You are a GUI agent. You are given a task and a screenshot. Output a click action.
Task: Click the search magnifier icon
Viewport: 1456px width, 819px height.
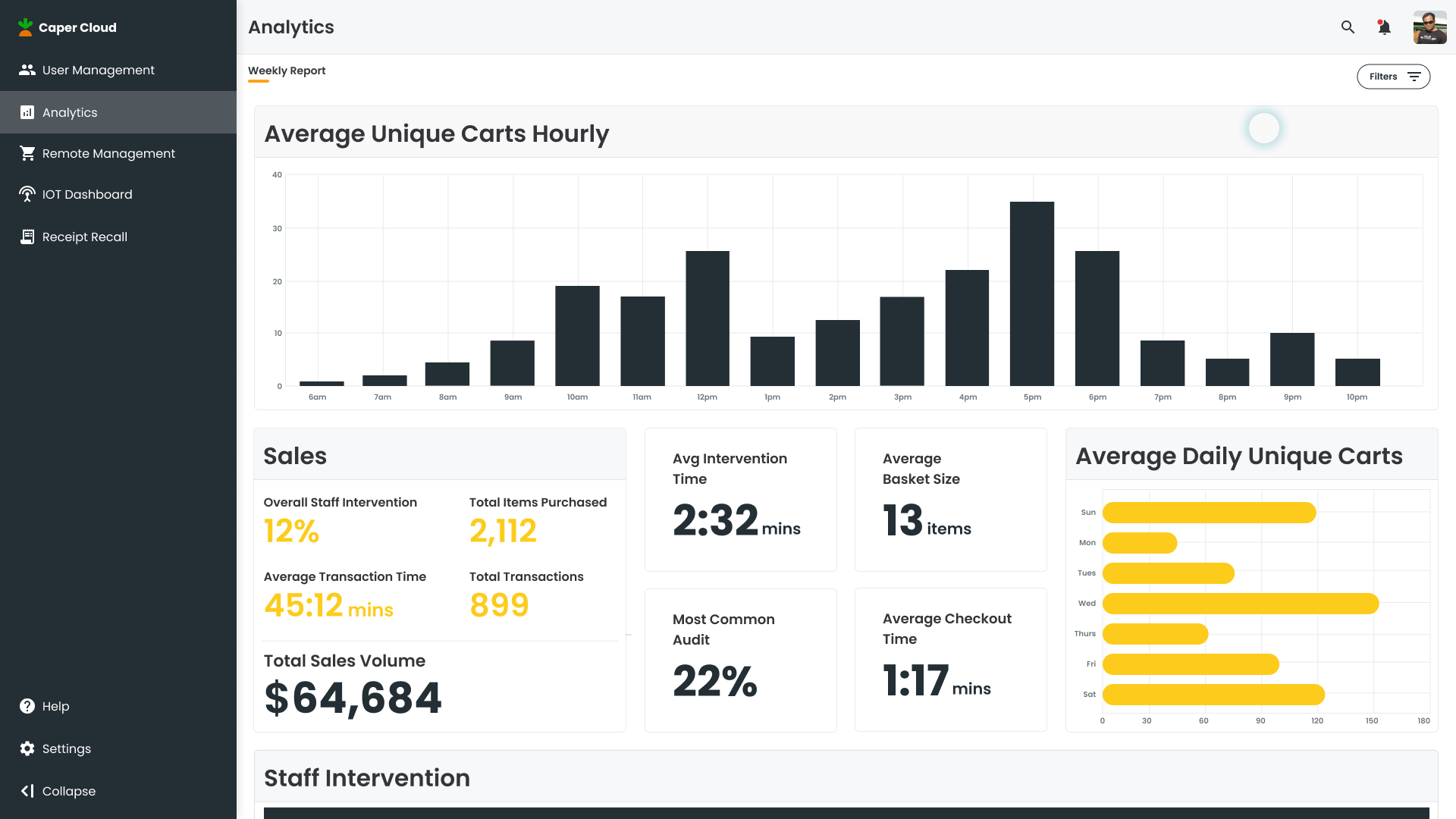[x=1348, y=27]
